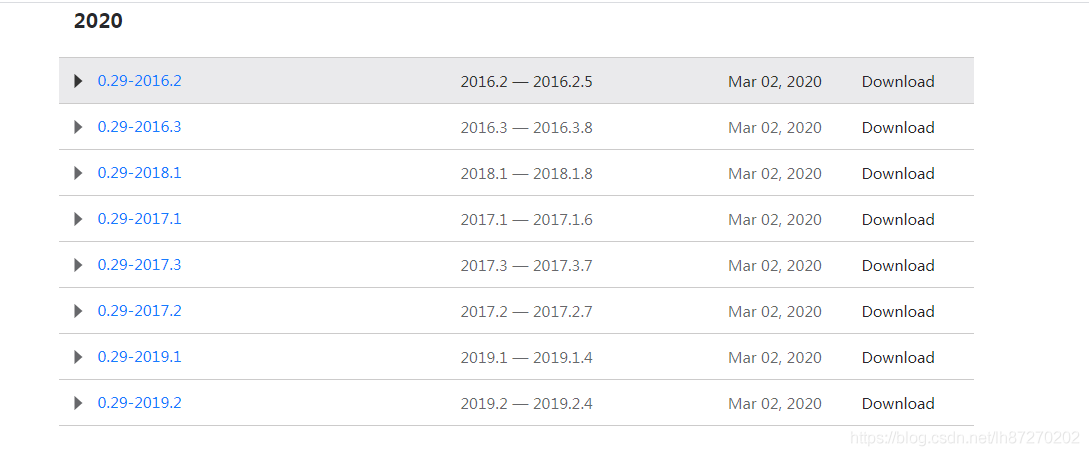Open the 0.29-2017.1 version link

(140, 219)
